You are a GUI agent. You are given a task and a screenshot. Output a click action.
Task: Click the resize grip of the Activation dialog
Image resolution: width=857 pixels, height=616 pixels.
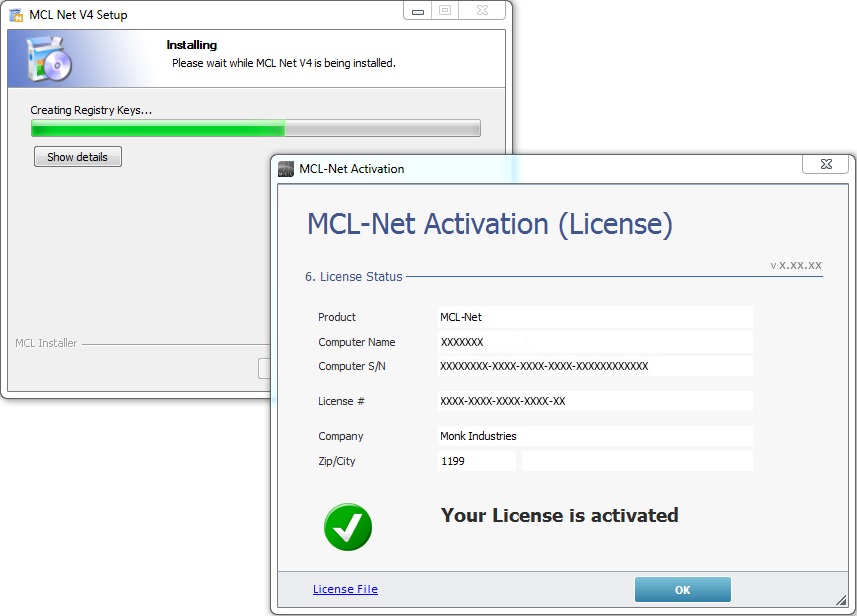pyautogui.click(x=841, y=601)
